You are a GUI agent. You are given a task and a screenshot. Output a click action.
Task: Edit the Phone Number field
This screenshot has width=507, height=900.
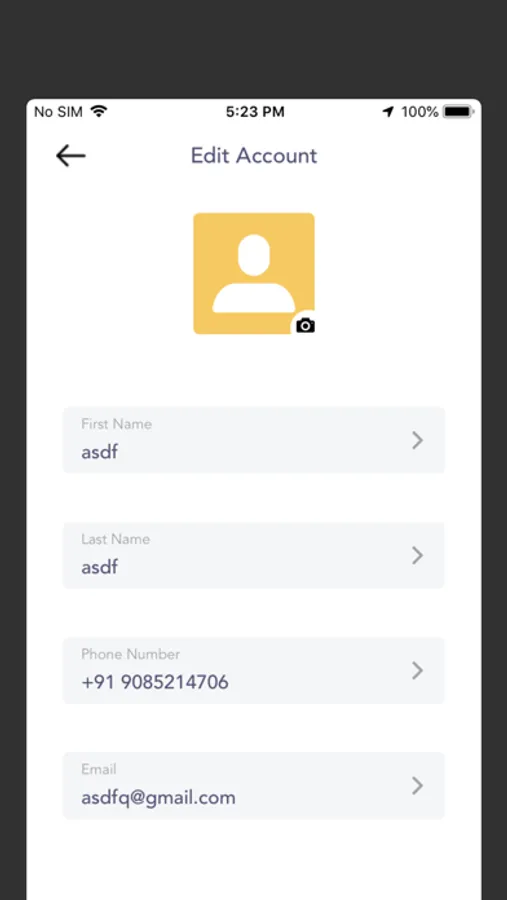click(x=254, y=670)
